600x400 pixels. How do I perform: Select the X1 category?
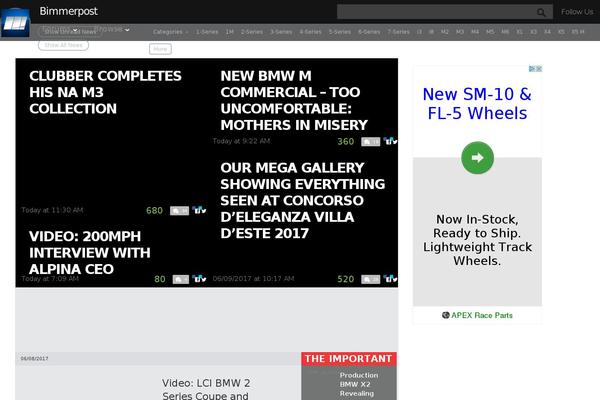(520, 32)
